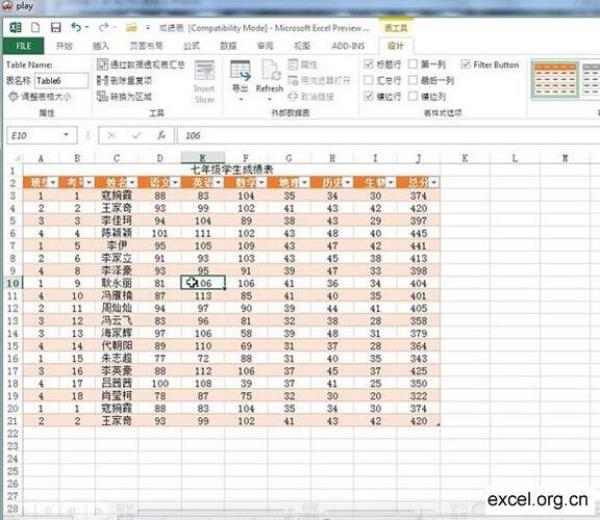Remove duplicates from the table
This screenshot has height=520, width=600.
[x=124, y=81]
